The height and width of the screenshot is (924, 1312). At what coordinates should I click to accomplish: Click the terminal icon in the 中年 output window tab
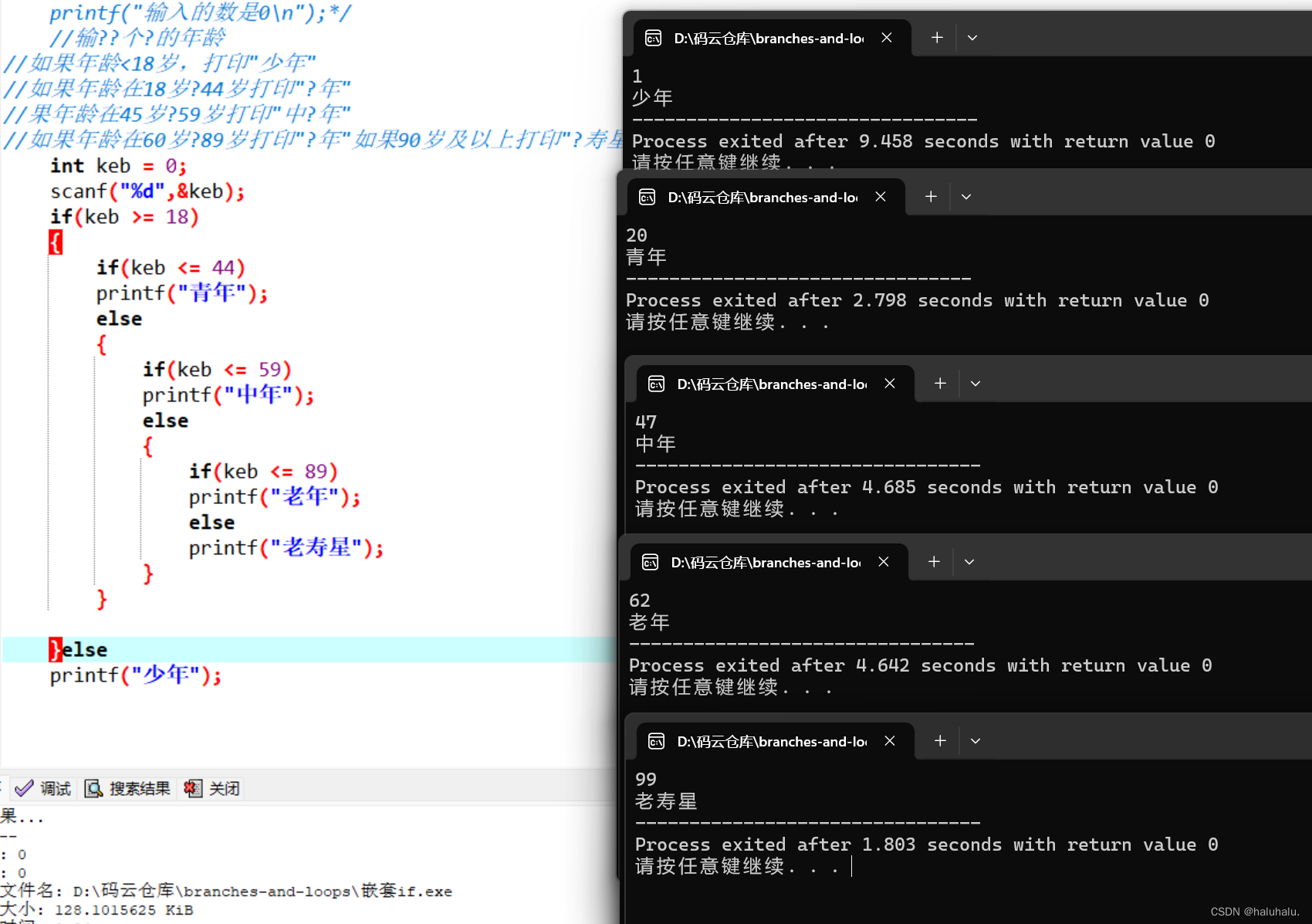[x=656, y=384]
